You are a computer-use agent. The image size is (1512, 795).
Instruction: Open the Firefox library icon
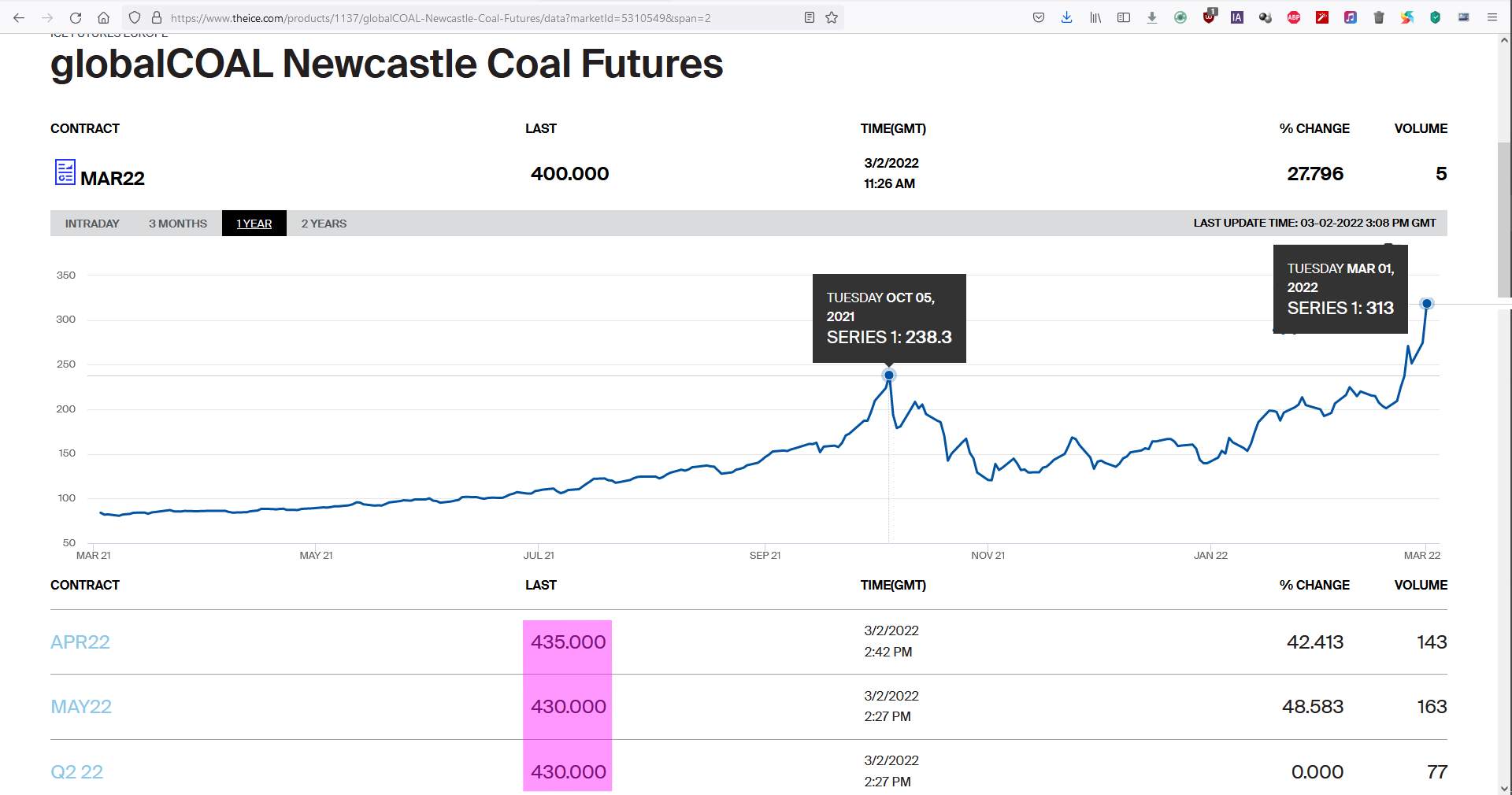pyautogui.click(x=1095, y=17)
